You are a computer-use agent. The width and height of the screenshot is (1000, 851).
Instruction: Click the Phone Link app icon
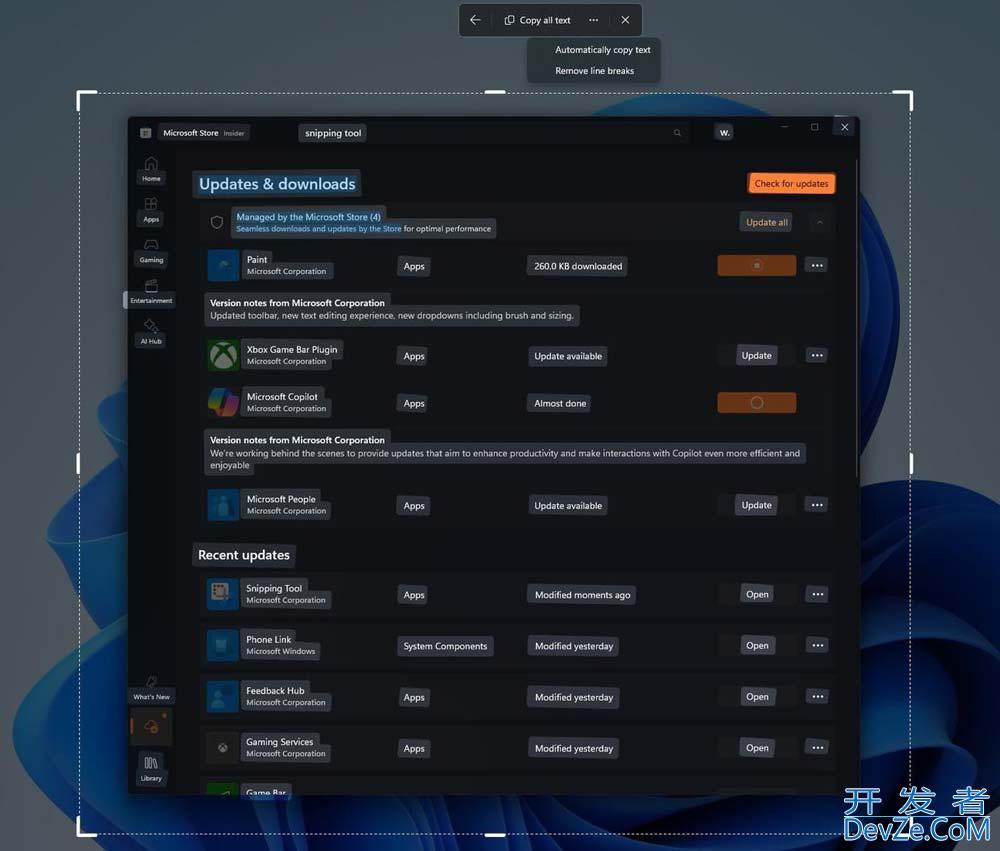223,645
